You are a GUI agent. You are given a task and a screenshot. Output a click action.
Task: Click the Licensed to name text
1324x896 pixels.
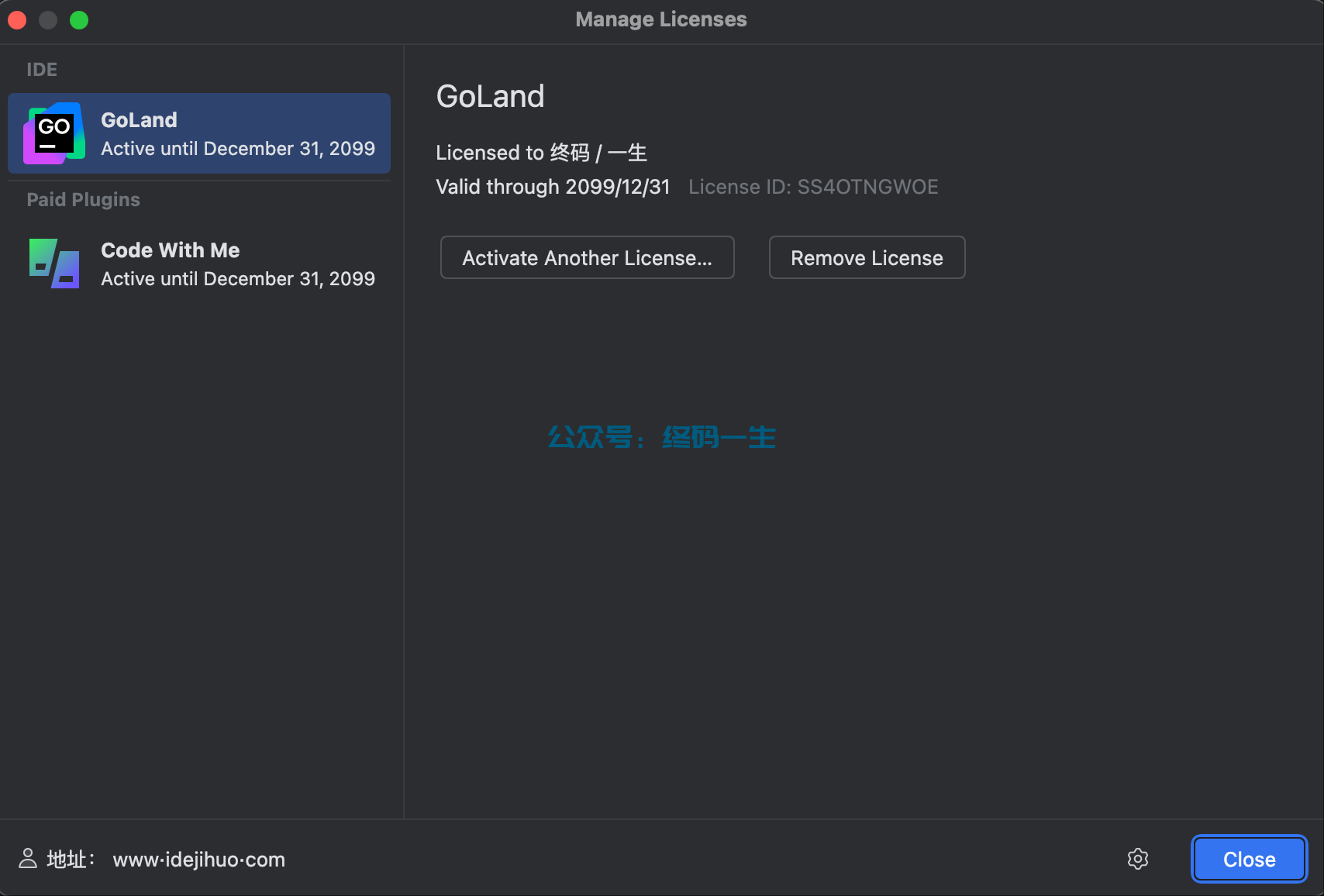(541, 153)
